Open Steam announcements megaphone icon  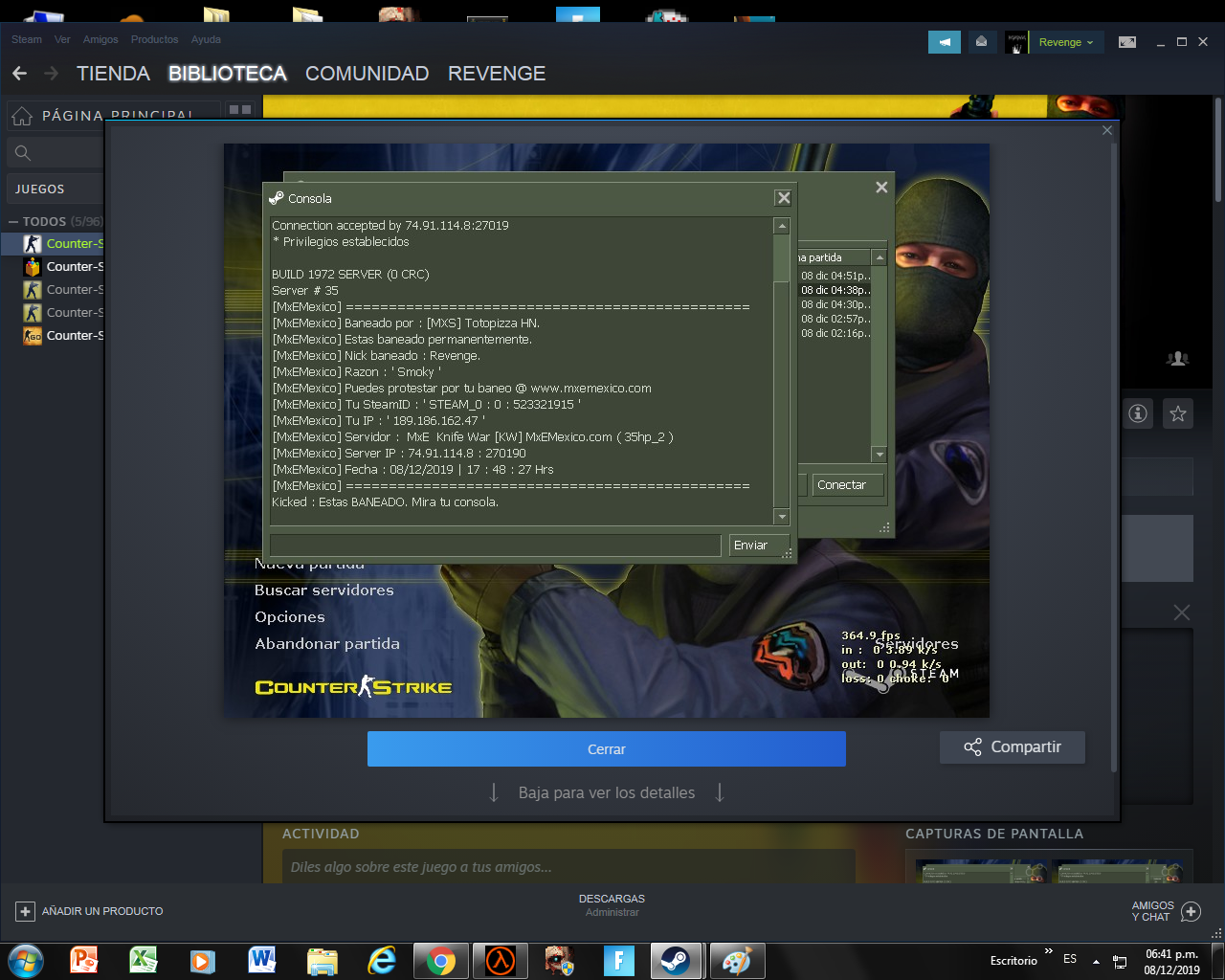pos(945,42)
